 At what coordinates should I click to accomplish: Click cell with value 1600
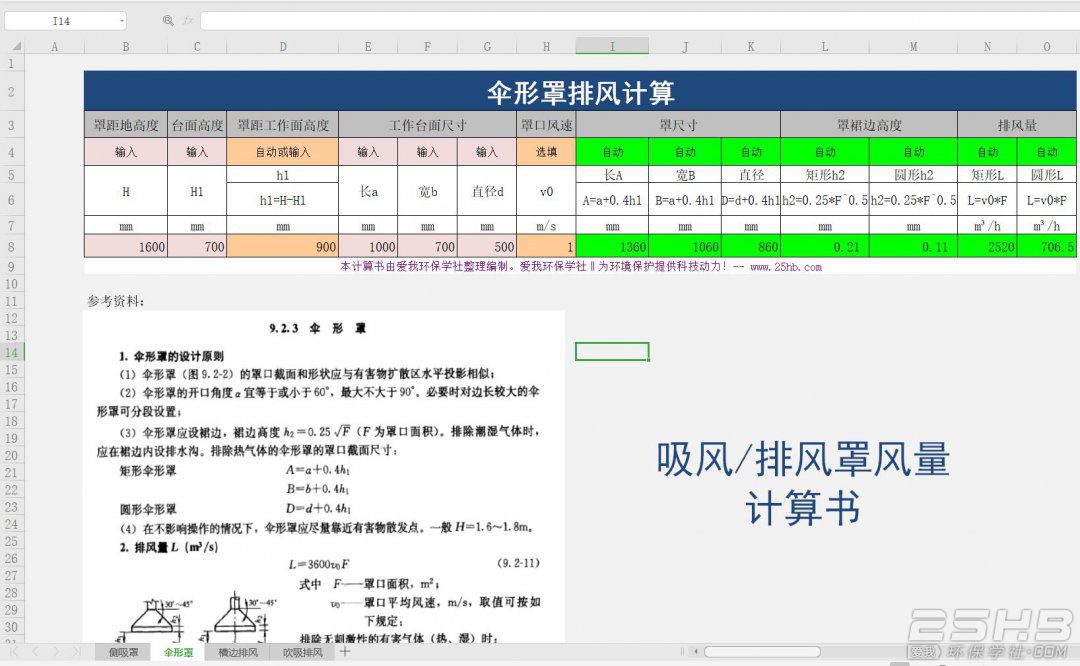(x=125, y=247)
